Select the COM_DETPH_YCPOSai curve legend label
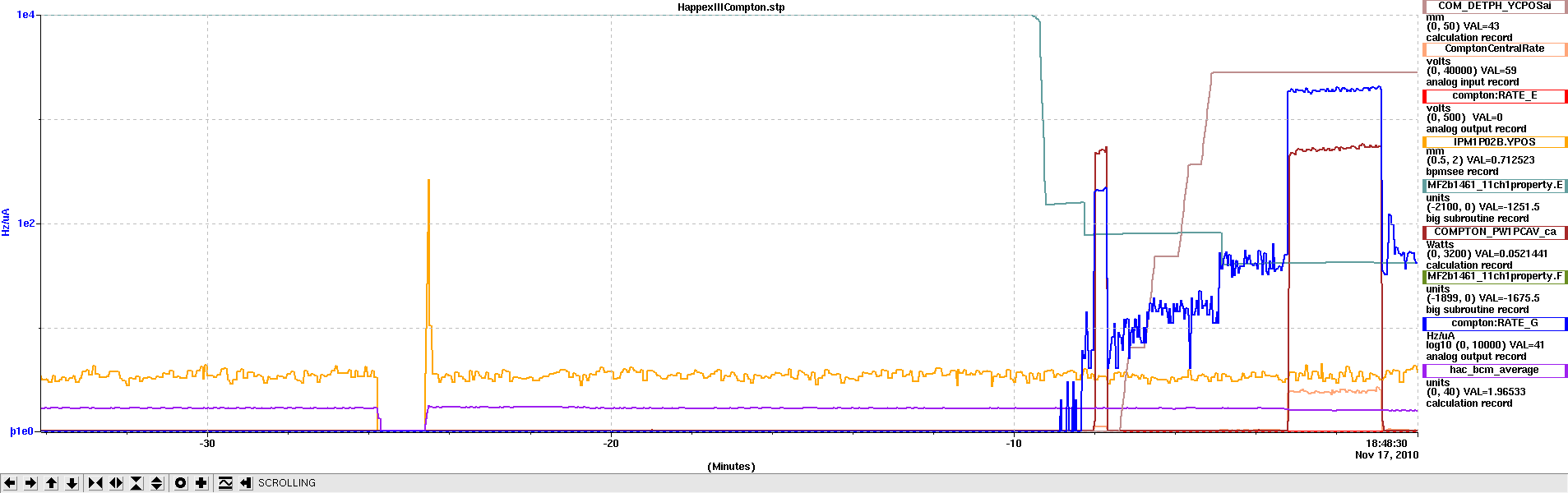This screenshot has height=493, width=1568. (x=1495, y=6)
